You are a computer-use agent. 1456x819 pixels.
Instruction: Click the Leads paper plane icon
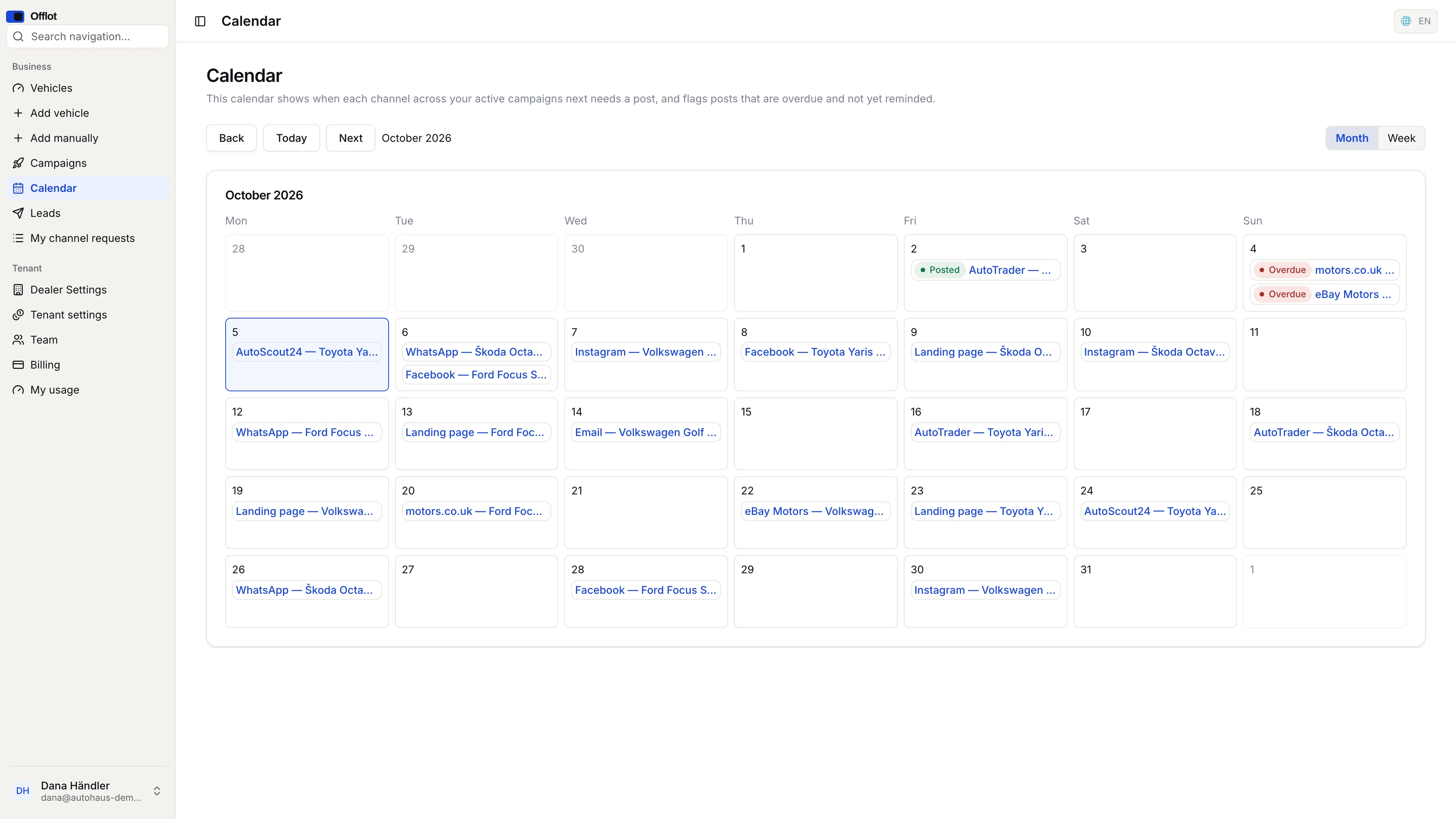click(x=18, y=213)
